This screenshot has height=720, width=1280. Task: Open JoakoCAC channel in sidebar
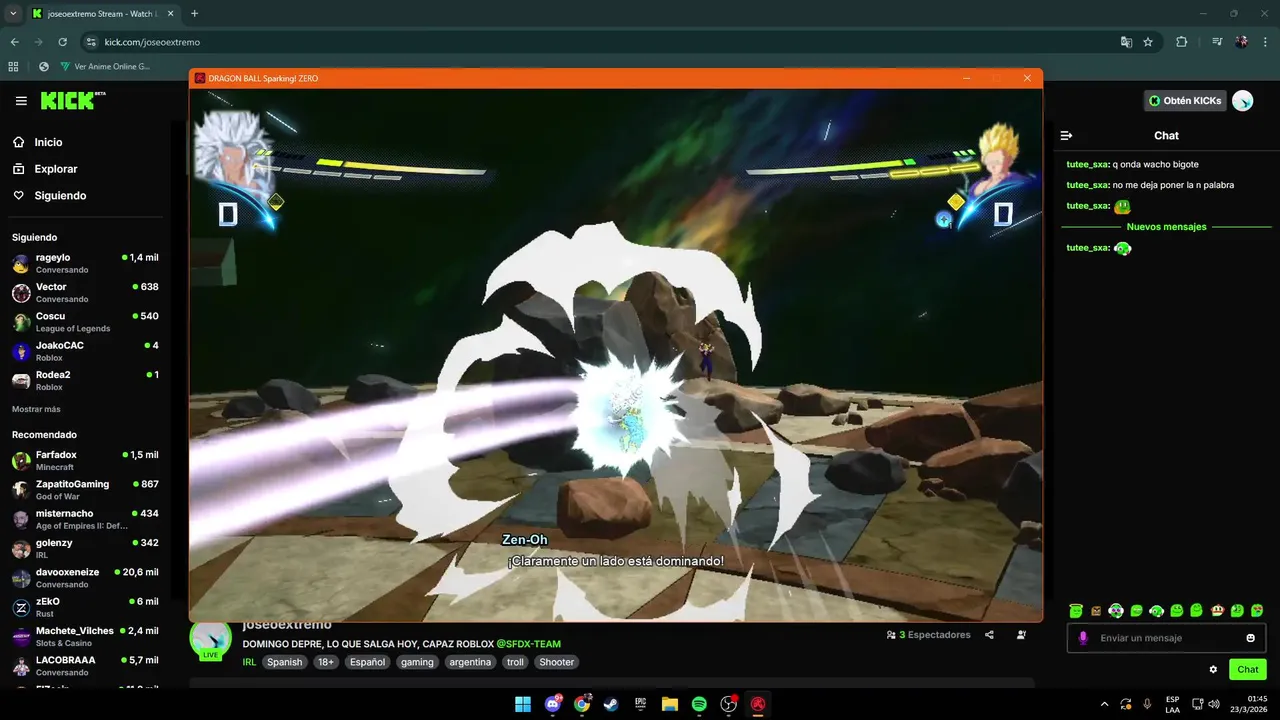click(x=85, y=351)
